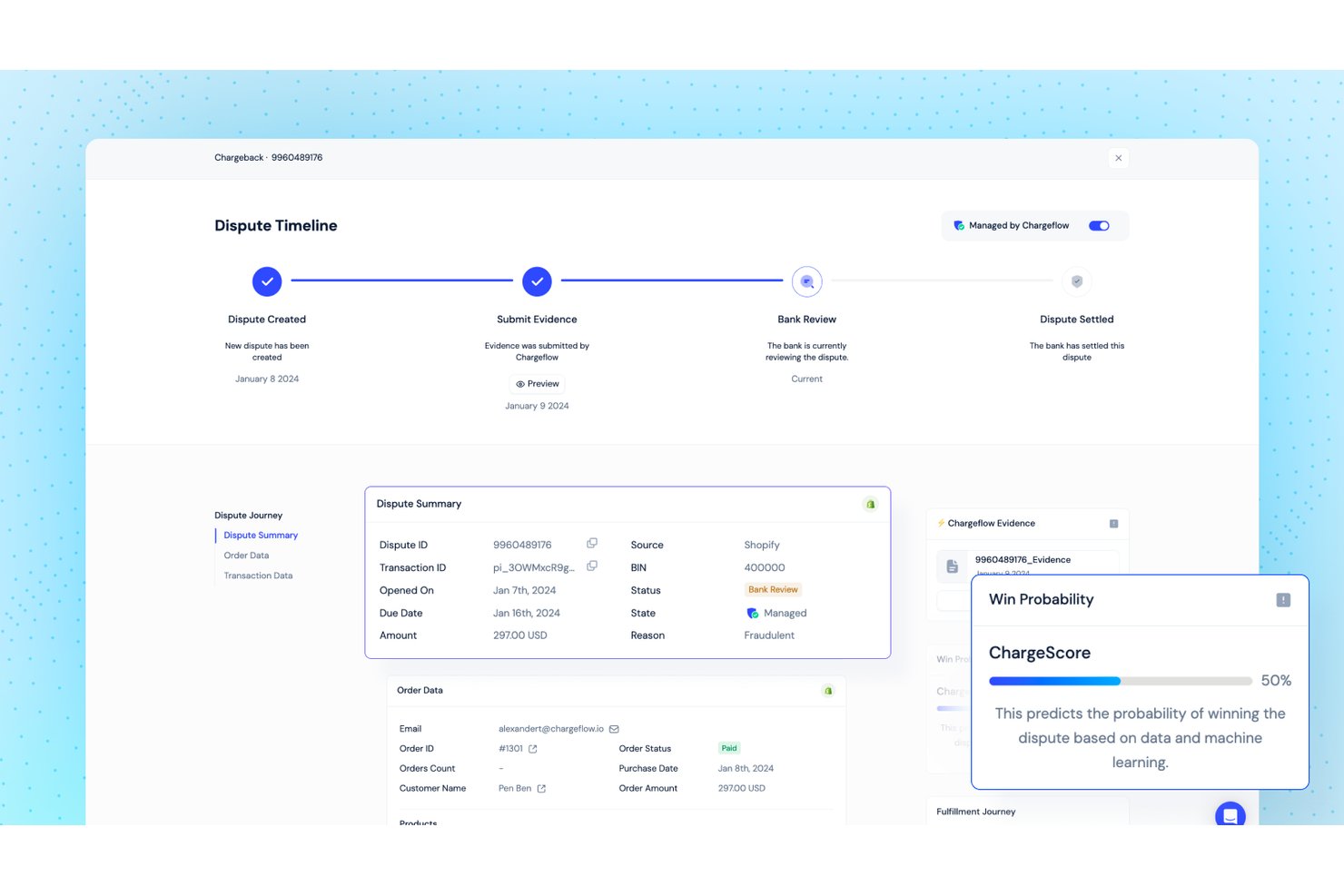The width and height of the screenshot is (1344, 896).
Task: Jump to Order Data in Dispute Journey
Action: pyautogui.click(x=246, y=556)
